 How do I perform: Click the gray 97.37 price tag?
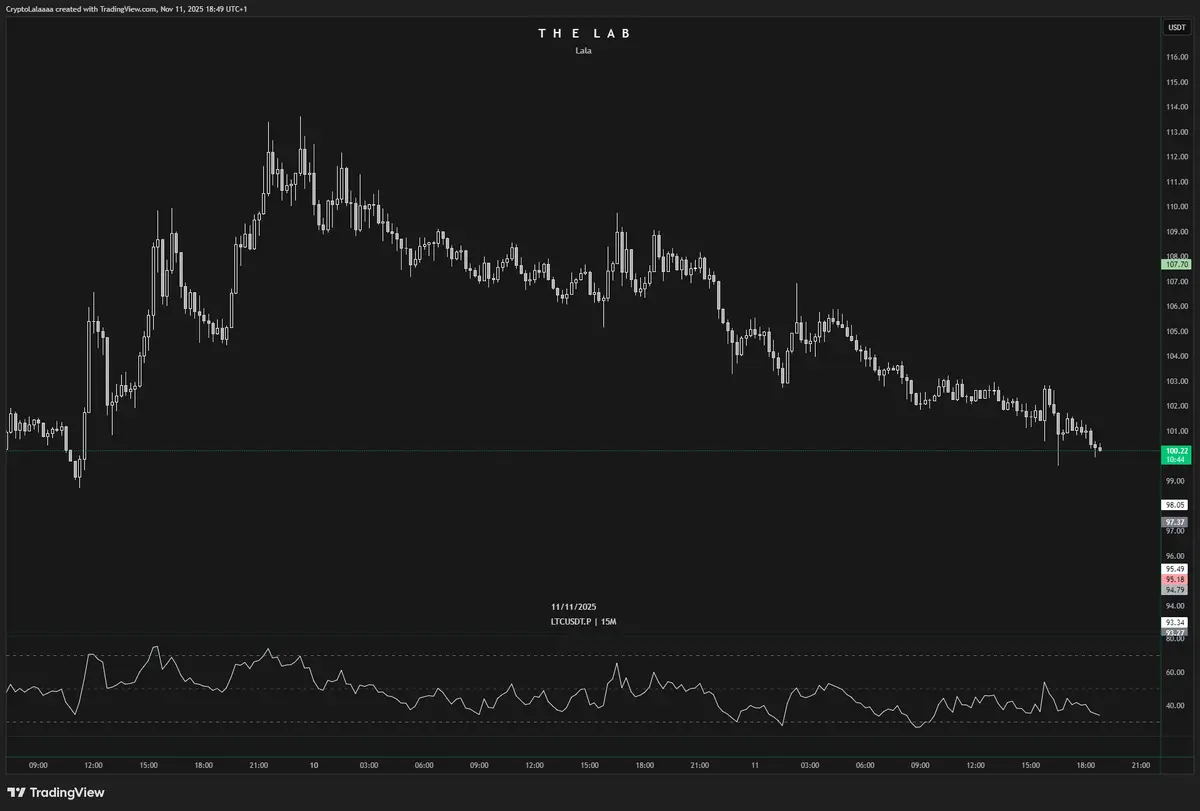(x=1177, y=522)
